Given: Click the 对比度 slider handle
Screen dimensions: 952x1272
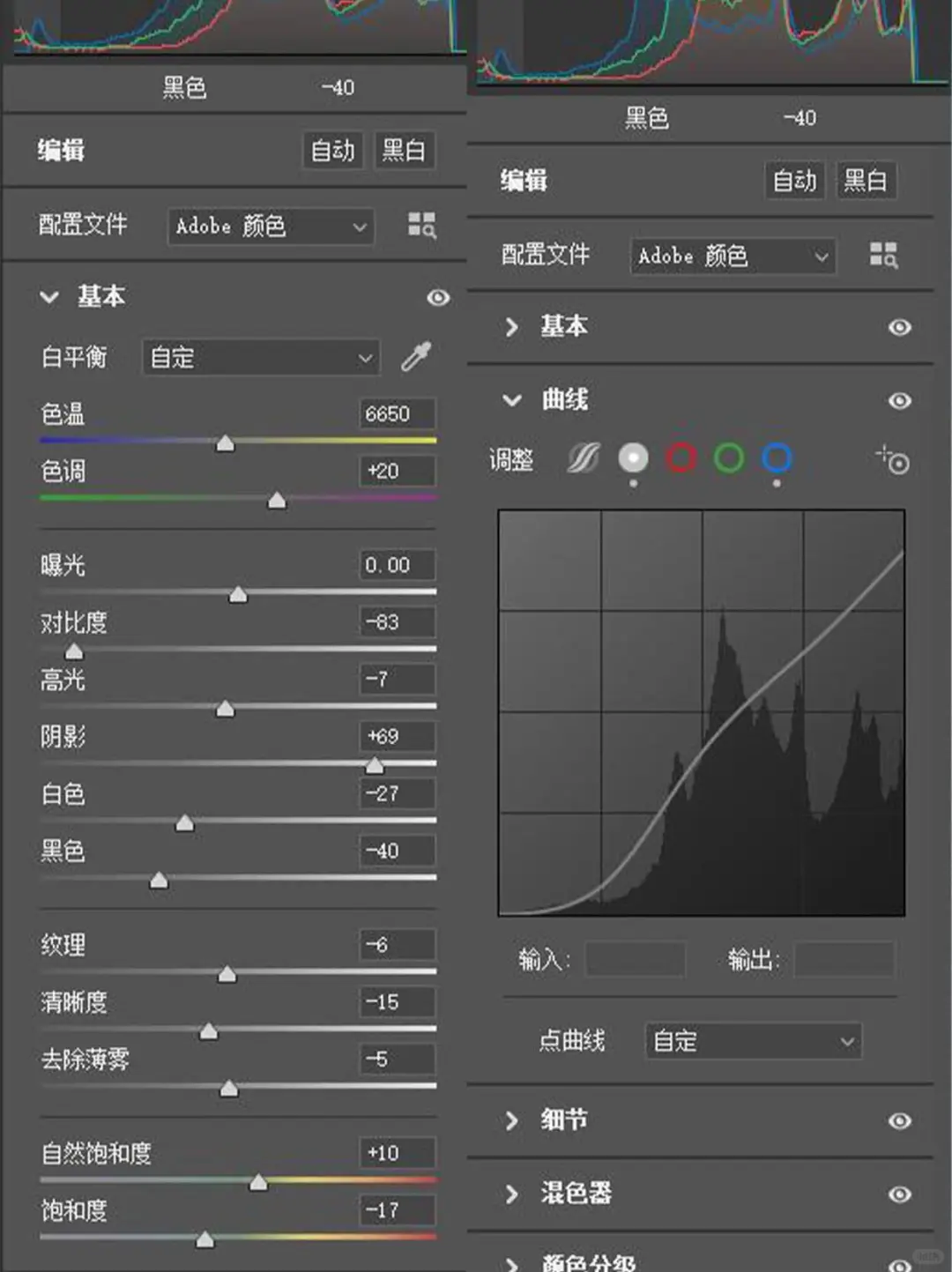Looking at the screenshot, I should pos(73,651).
